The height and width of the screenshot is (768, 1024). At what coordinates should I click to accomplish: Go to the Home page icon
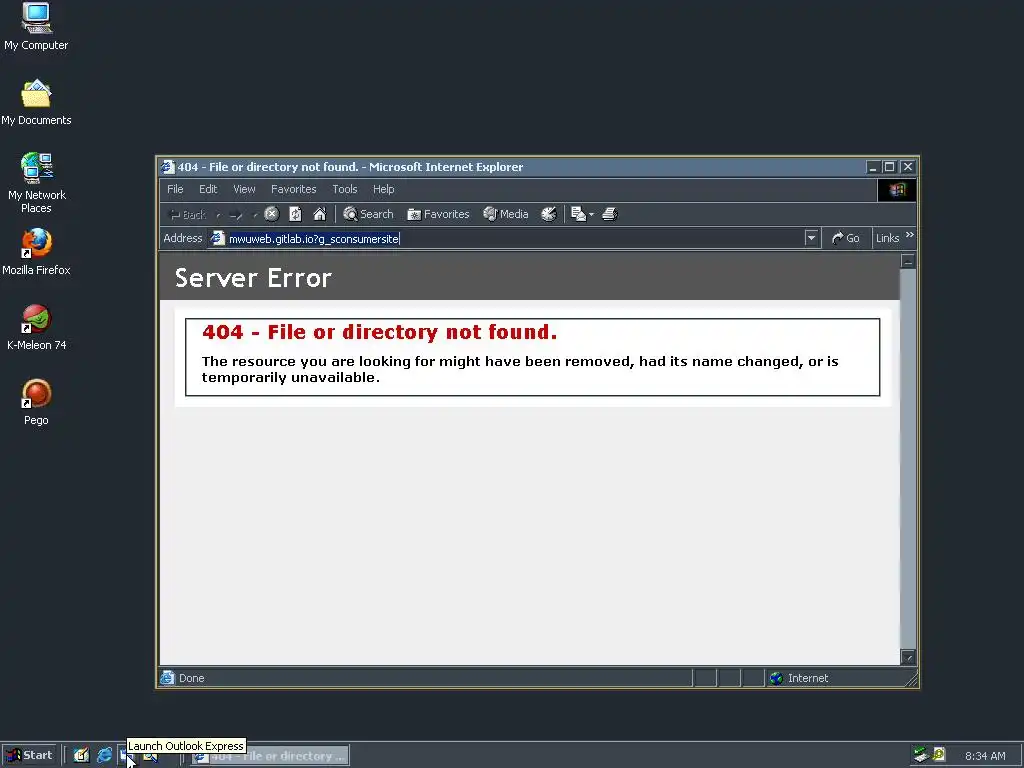[x=319, y=214]
